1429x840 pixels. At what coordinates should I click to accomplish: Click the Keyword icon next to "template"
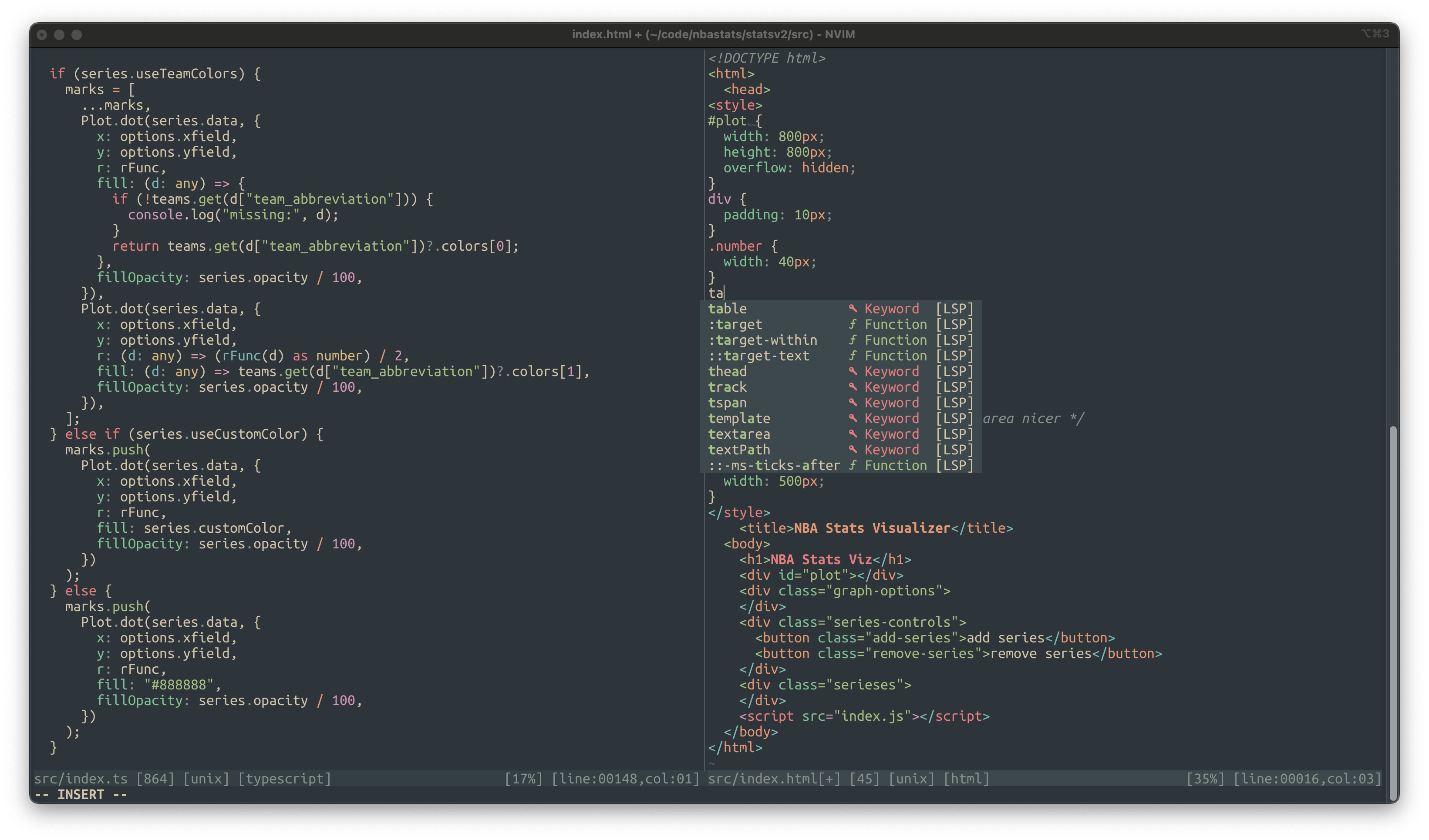[853, 418]
